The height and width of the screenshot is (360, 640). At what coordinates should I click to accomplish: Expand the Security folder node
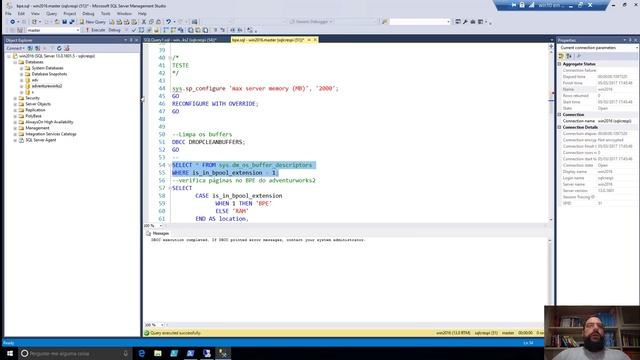[x=15, y=98]
